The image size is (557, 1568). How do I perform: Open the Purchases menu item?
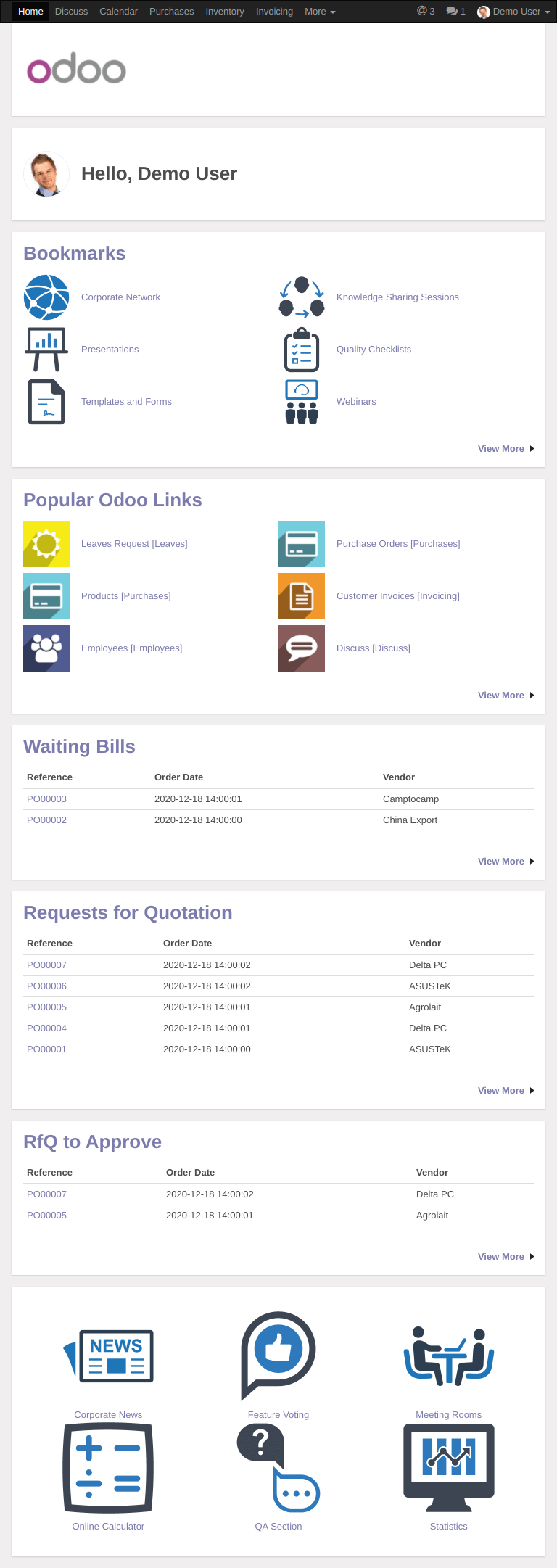point(171,12)
